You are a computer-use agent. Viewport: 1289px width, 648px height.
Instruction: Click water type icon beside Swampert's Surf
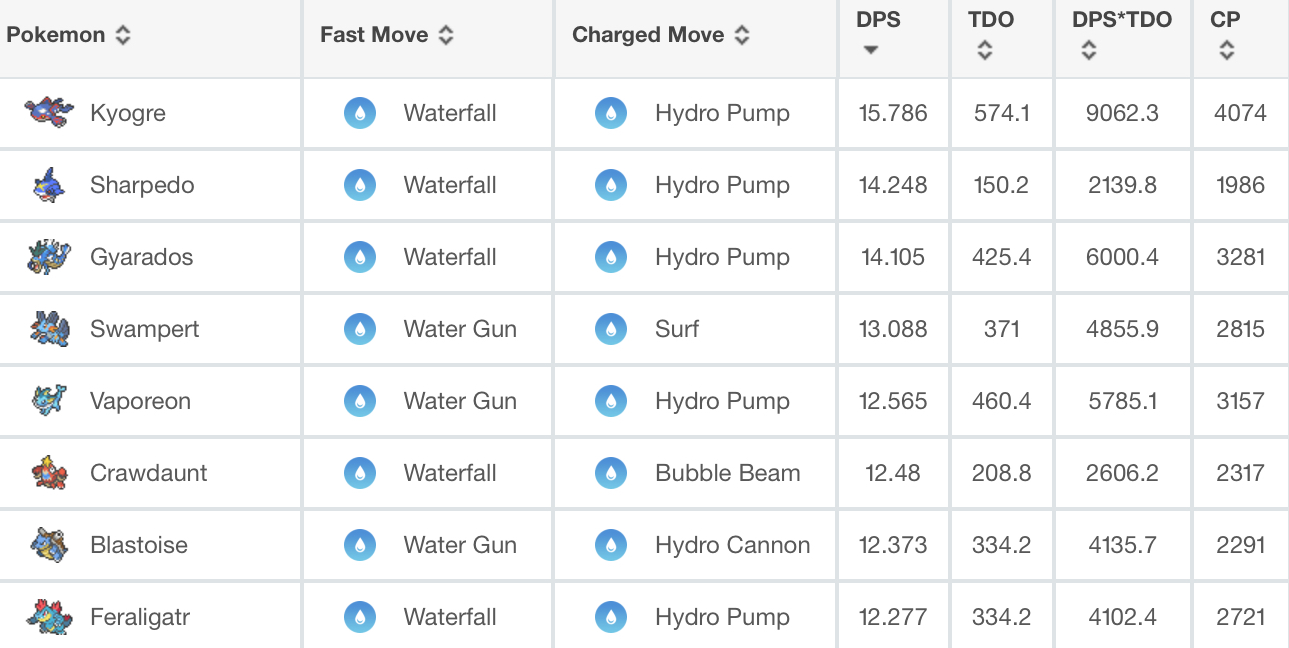tap(611, 329)
